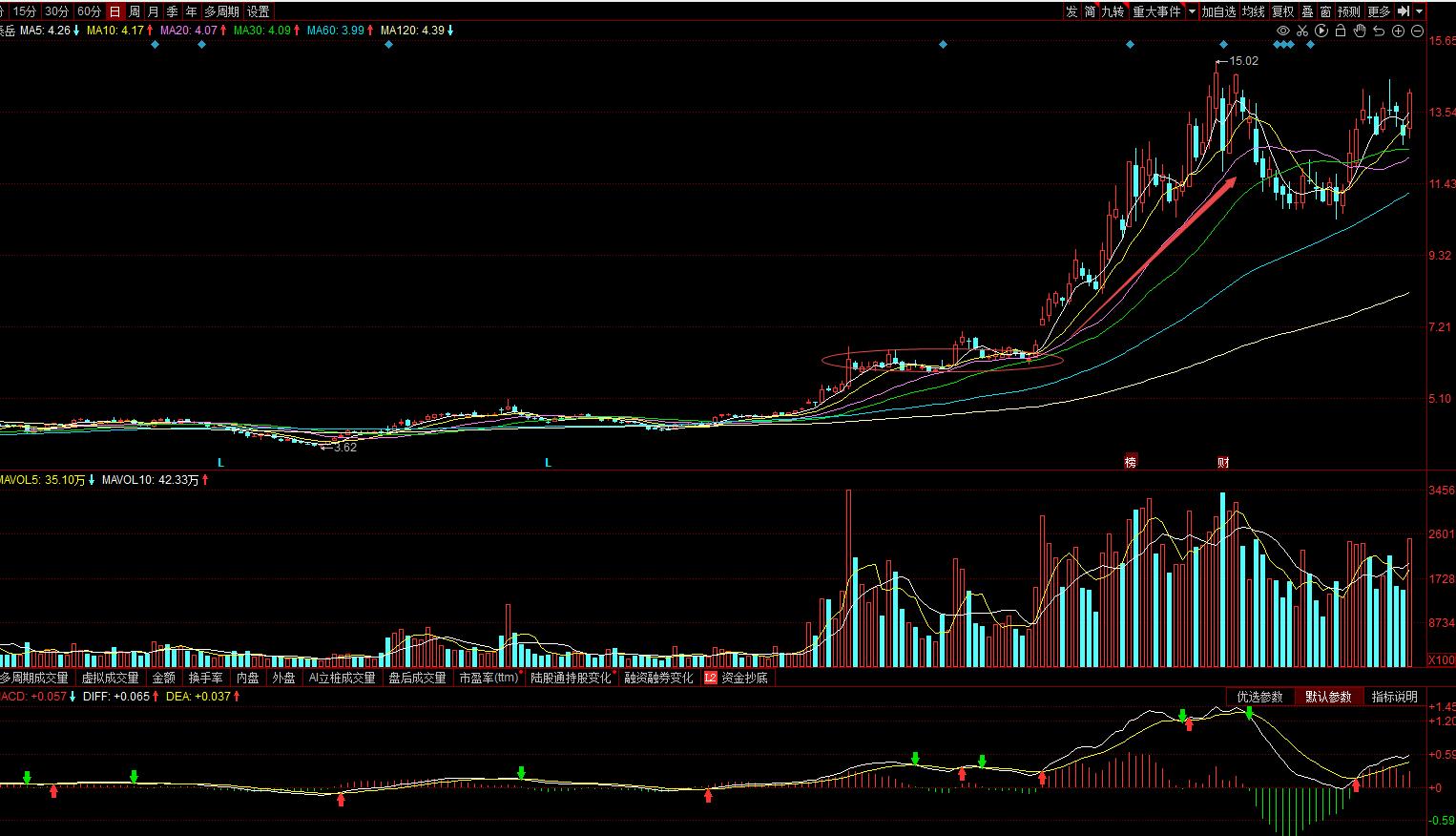Select the 换手率 turnover rate tab
The image size is (1456, 836).
pos(206,678)
